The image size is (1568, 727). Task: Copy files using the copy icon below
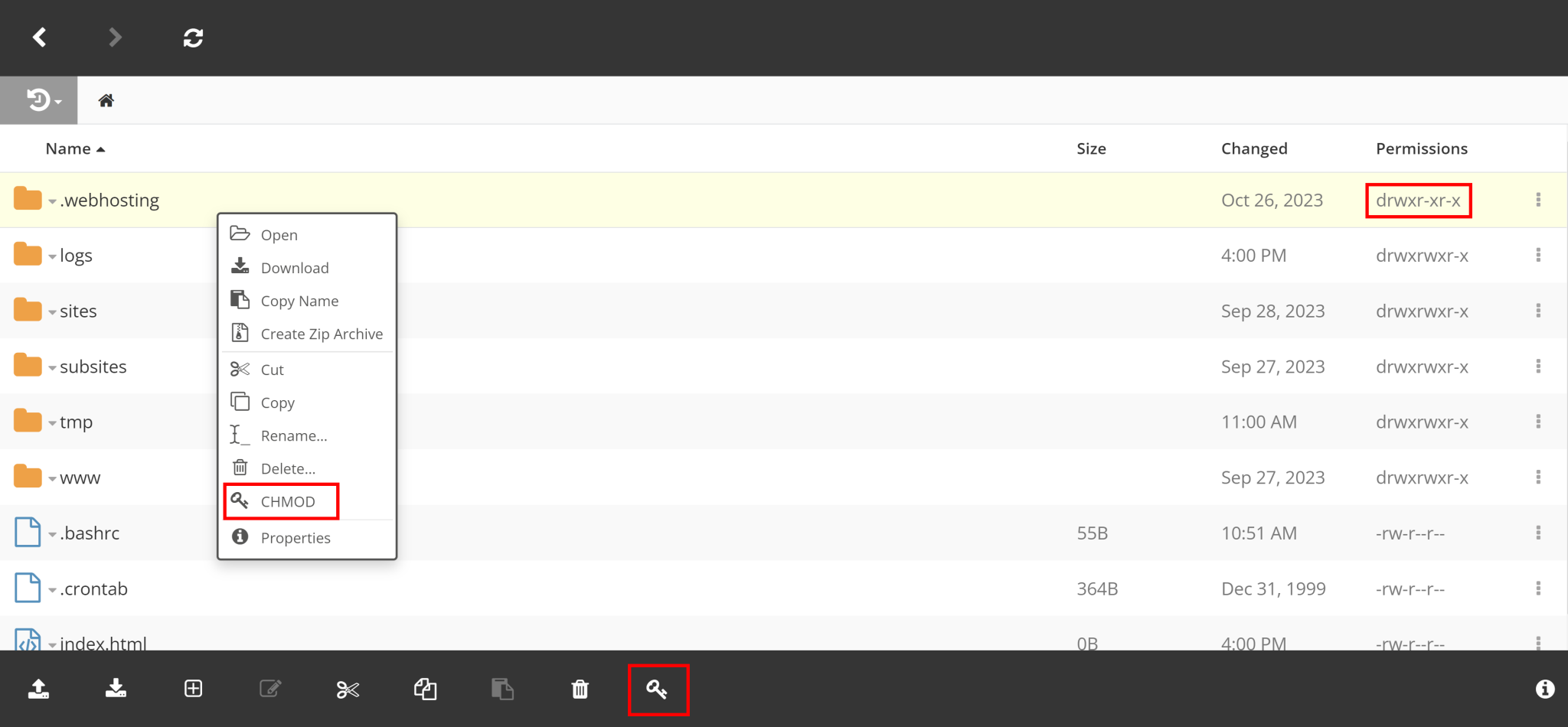pos(426,689)
